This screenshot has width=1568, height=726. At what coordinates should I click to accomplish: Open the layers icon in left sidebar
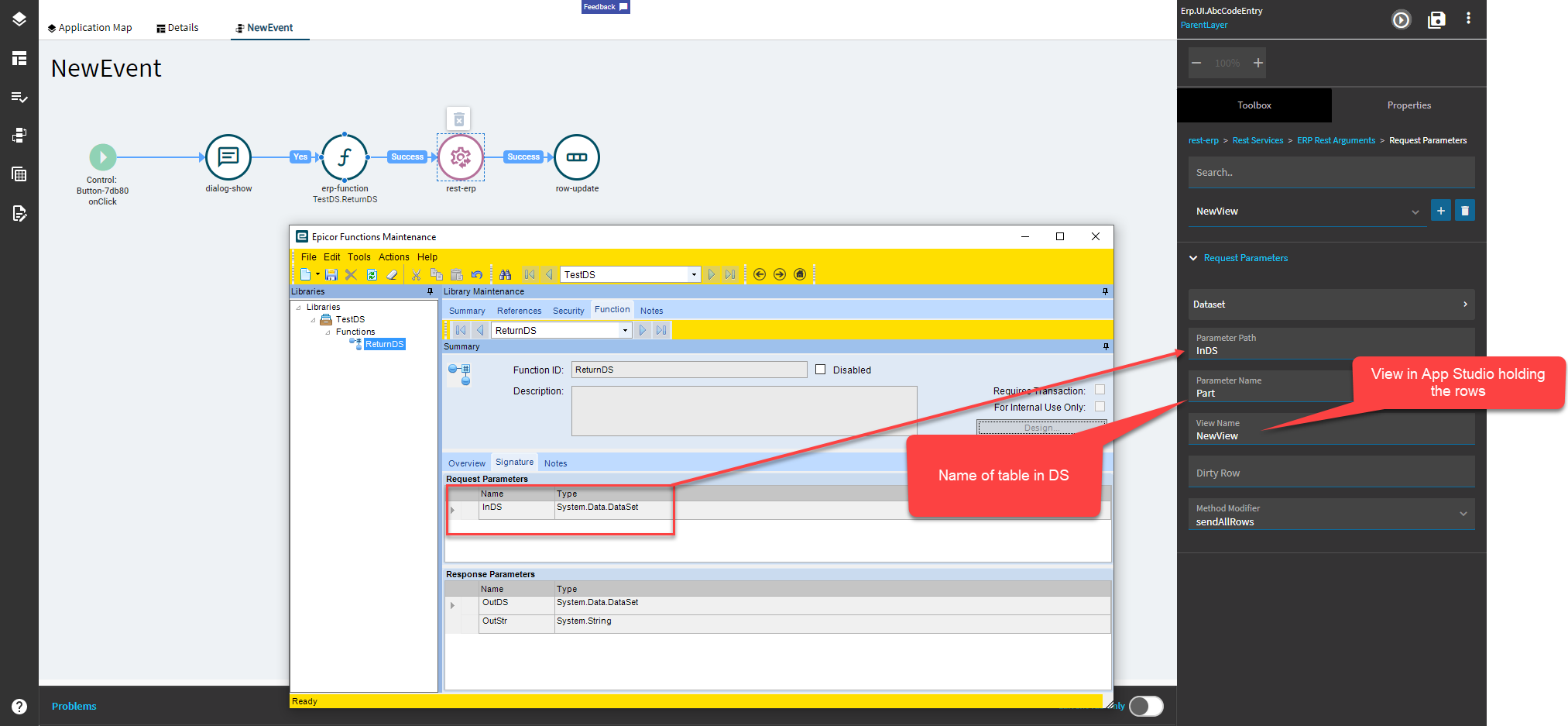coord(19,19)
